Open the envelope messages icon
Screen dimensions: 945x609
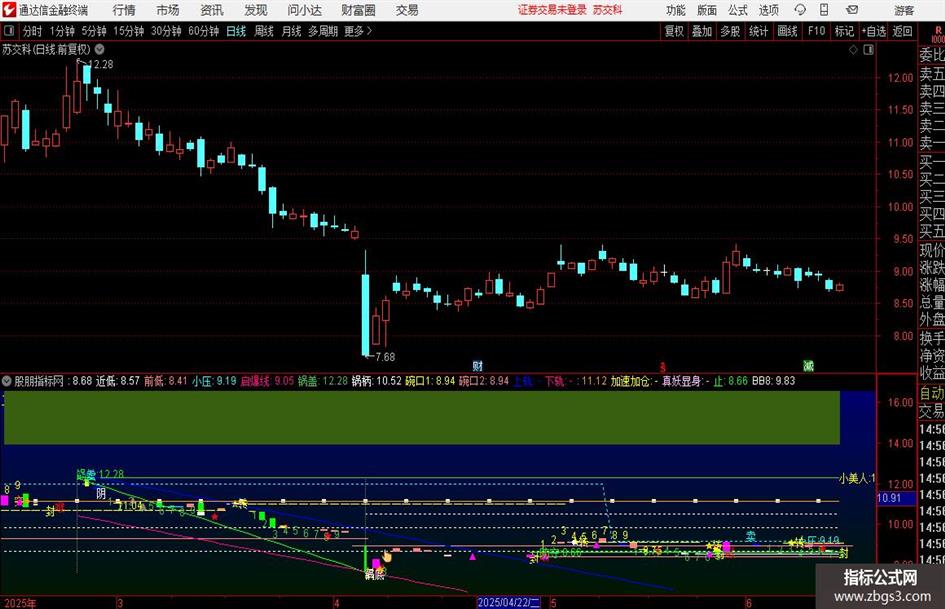[x=852, y=10]
